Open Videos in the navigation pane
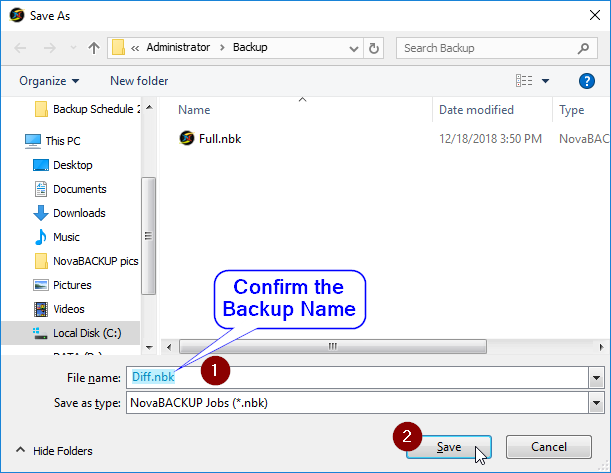The height and width of the screenshot is (473, 611). point(69,309)
